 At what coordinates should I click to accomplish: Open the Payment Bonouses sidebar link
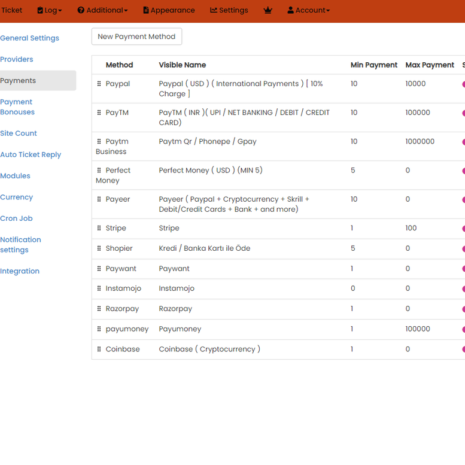17,107
